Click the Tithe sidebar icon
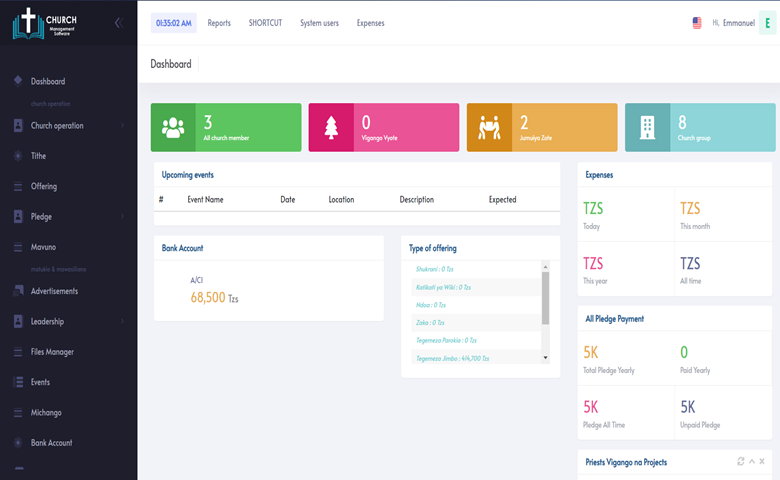This screenshot has height=480, width=780. click(x=18, y=156)
